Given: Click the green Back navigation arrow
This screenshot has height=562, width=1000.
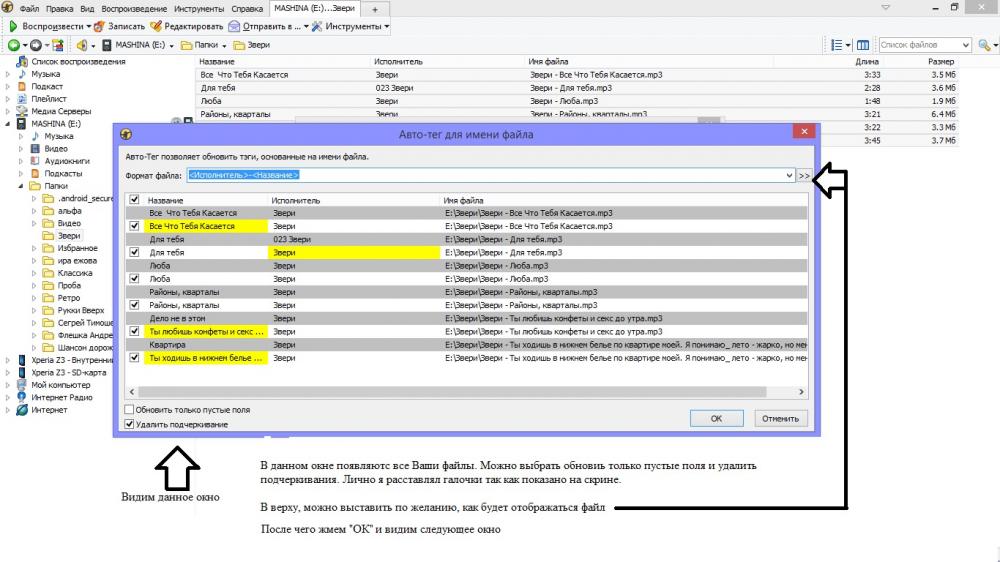Looking at the screenshot, I should (13, 45).
